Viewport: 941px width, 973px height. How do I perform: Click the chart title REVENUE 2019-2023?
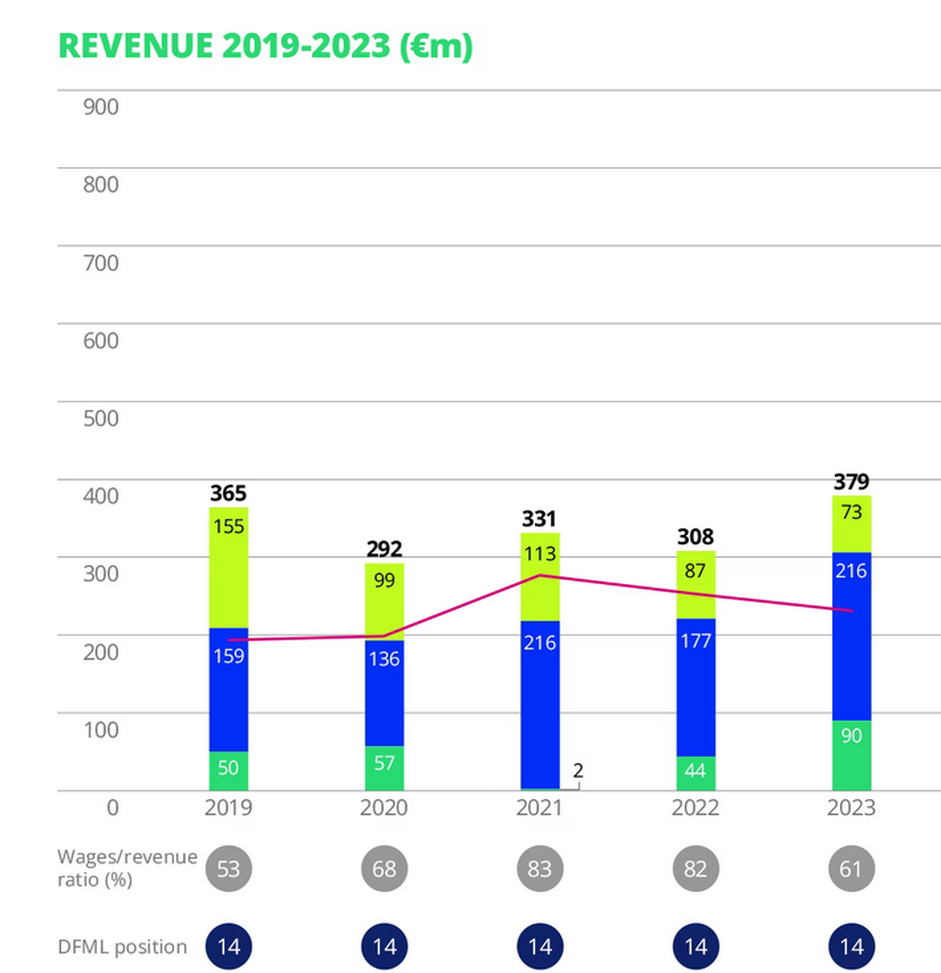[264, 46]
